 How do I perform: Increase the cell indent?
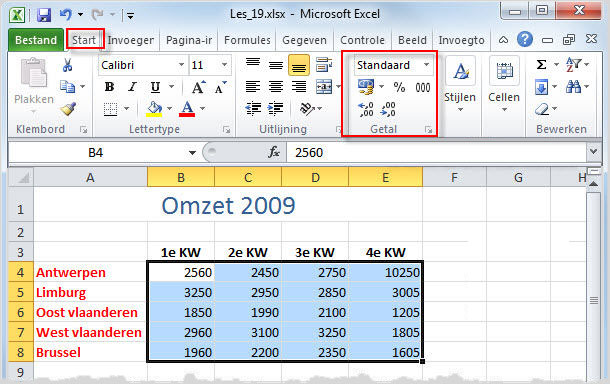tap(276, 109)
